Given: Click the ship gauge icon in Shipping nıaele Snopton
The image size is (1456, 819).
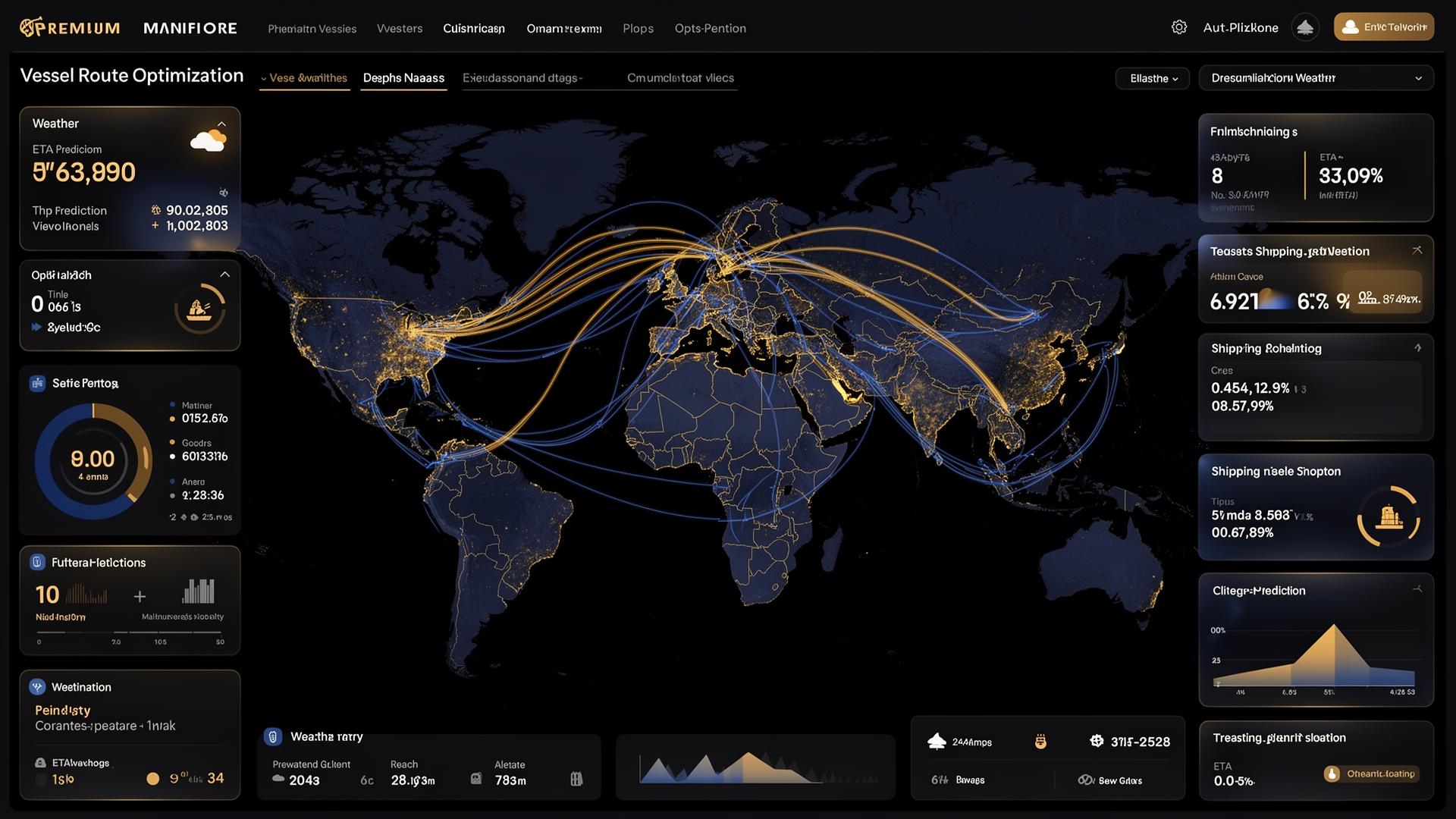Looking at the screenshot, I should point(1389,516).
